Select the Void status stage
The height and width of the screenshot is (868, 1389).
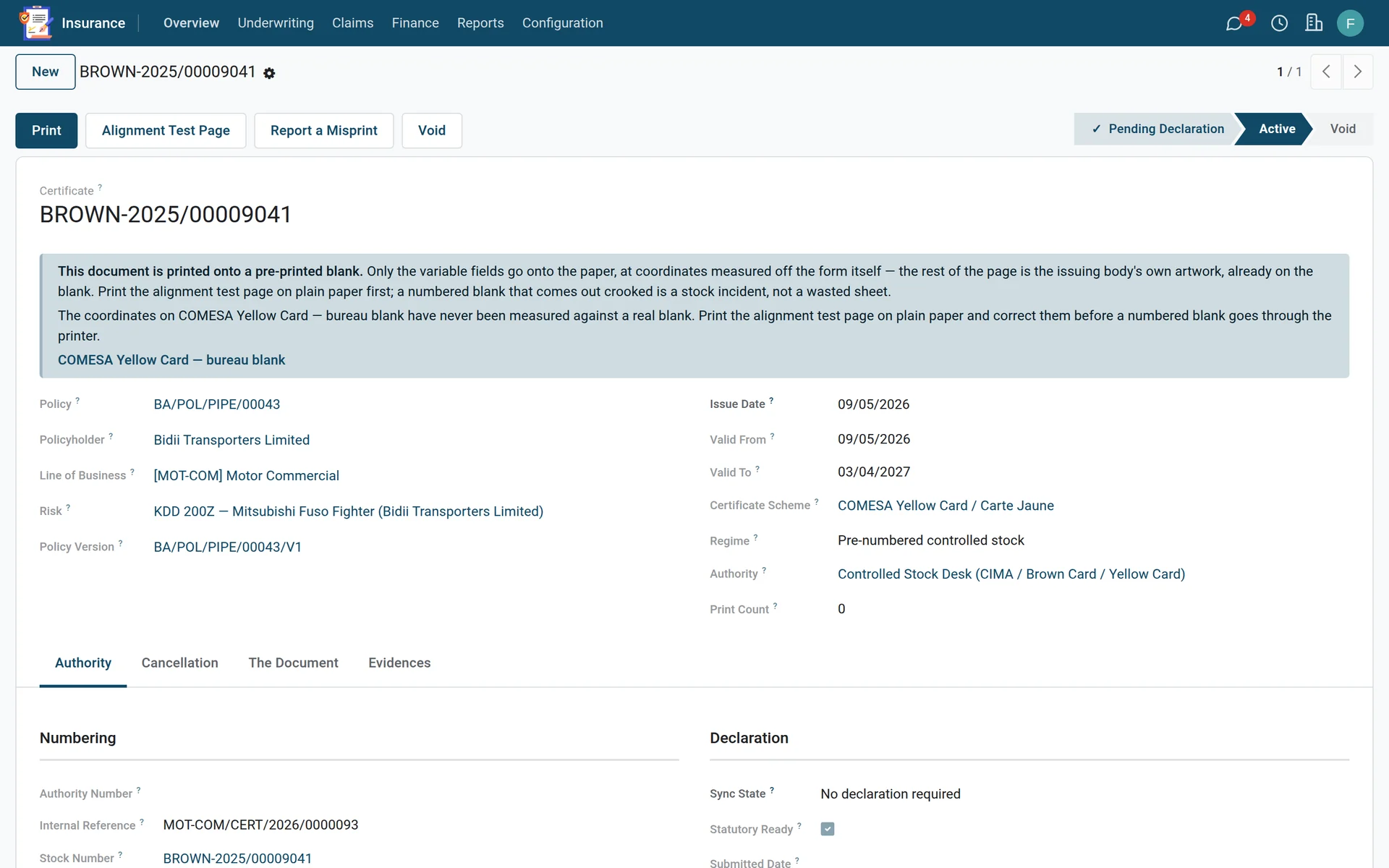click(1343, 129)
